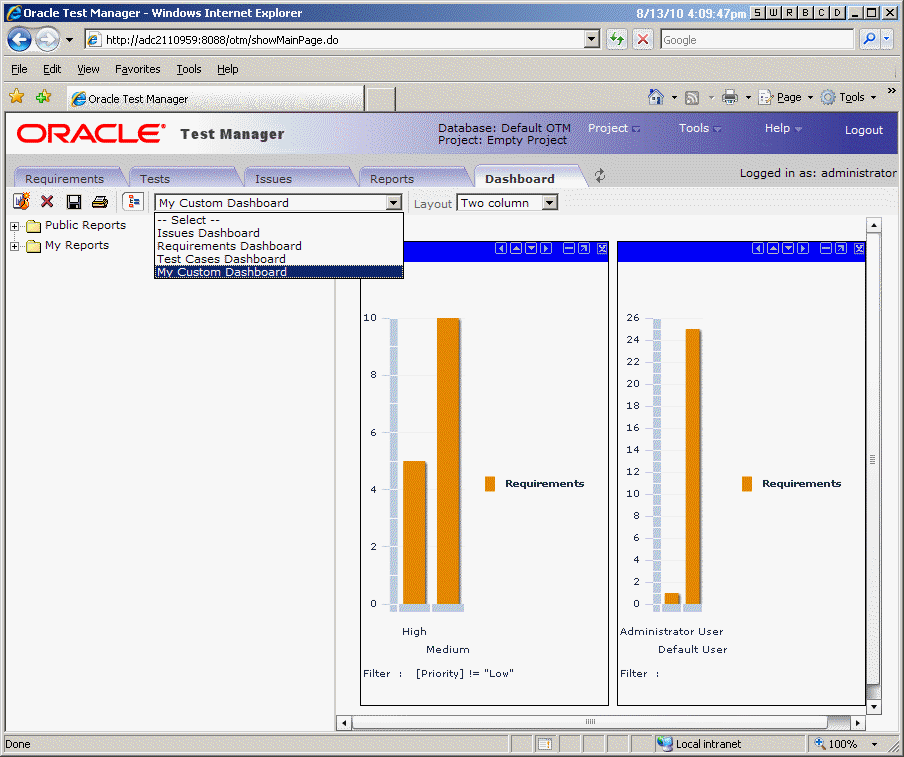The image size is (904, 757).
Task: Open the Oracle Help menu dropdown
Action: pos(783,129)
